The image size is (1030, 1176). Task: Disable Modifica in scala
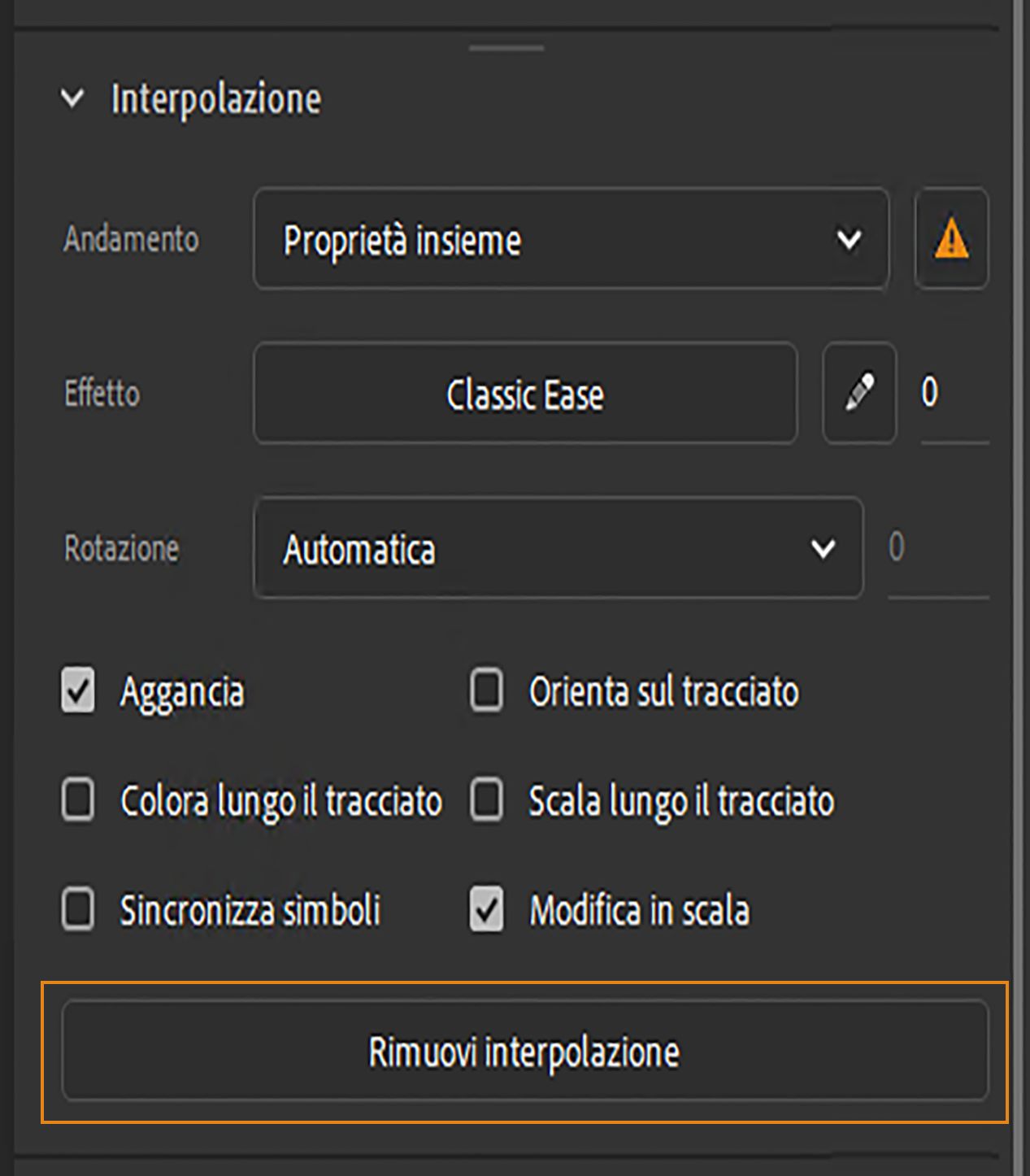tap(485, 910)
